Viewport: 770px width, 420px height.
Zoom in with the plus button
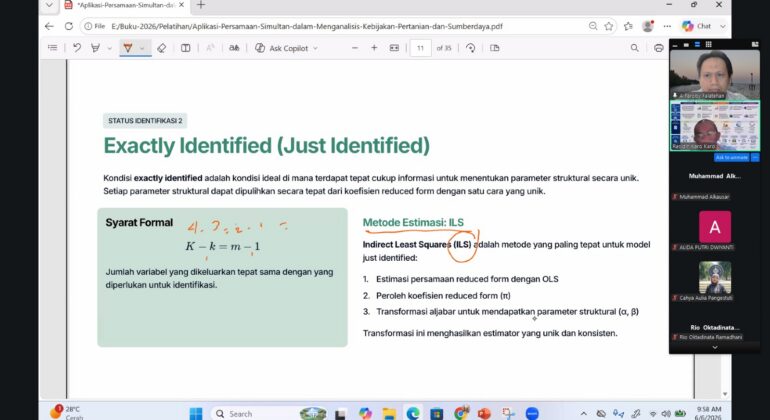pyautogui.click(x=374, y=48)
